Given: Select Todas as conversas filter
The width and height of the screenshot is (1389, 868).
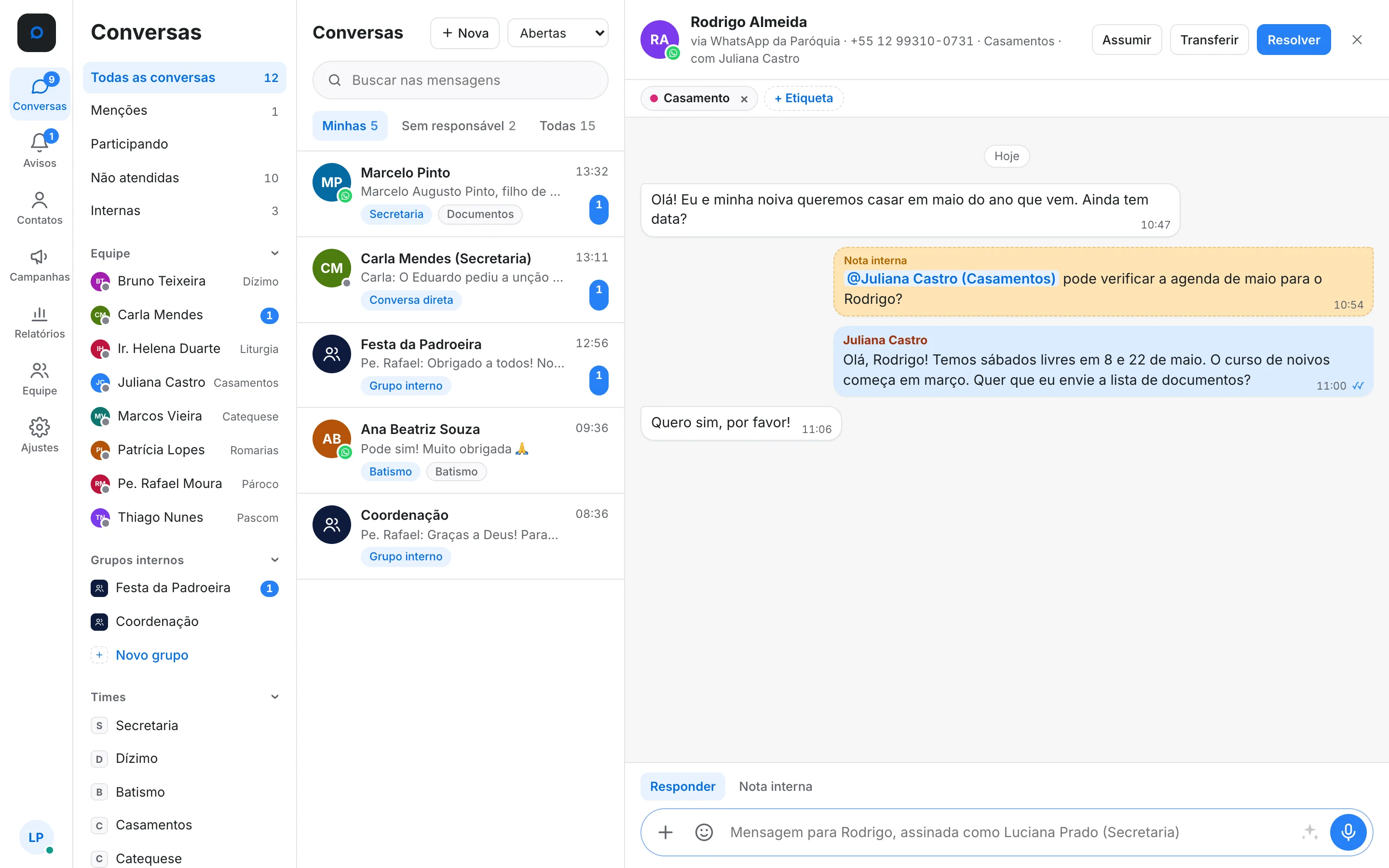Looking at the screenshot, I should (x=184, y=78).
